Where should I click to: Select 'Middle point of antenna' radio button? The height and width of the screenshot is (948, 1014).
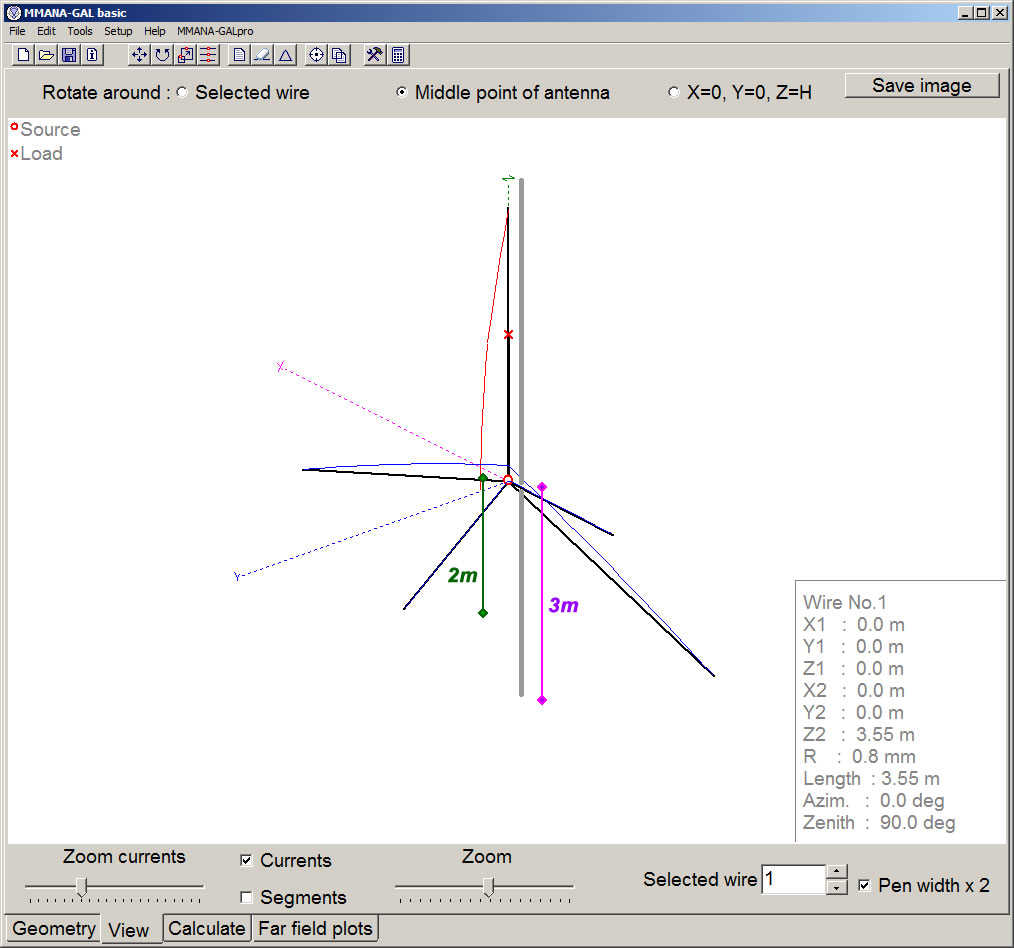pos(402,92)
